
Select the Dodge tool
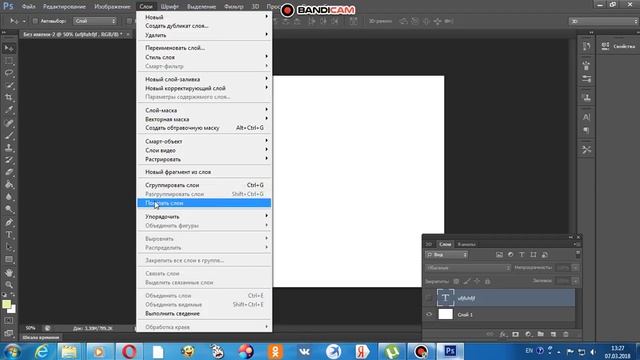pyautogui.click(x=9, y=210)
